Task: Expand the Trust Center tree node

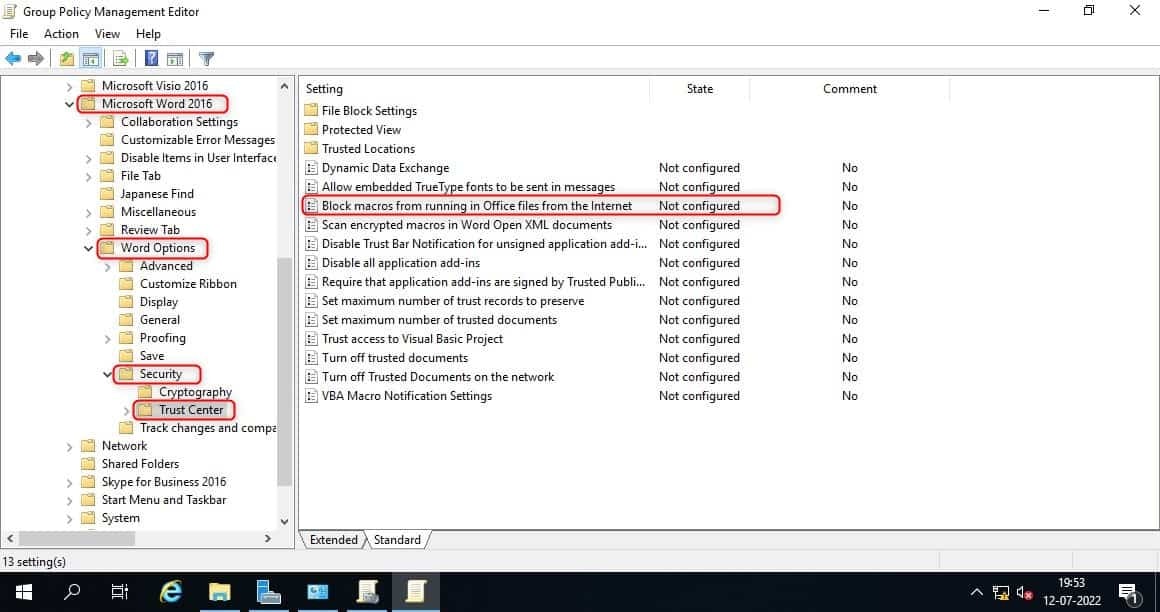Action: coord(127,411)
